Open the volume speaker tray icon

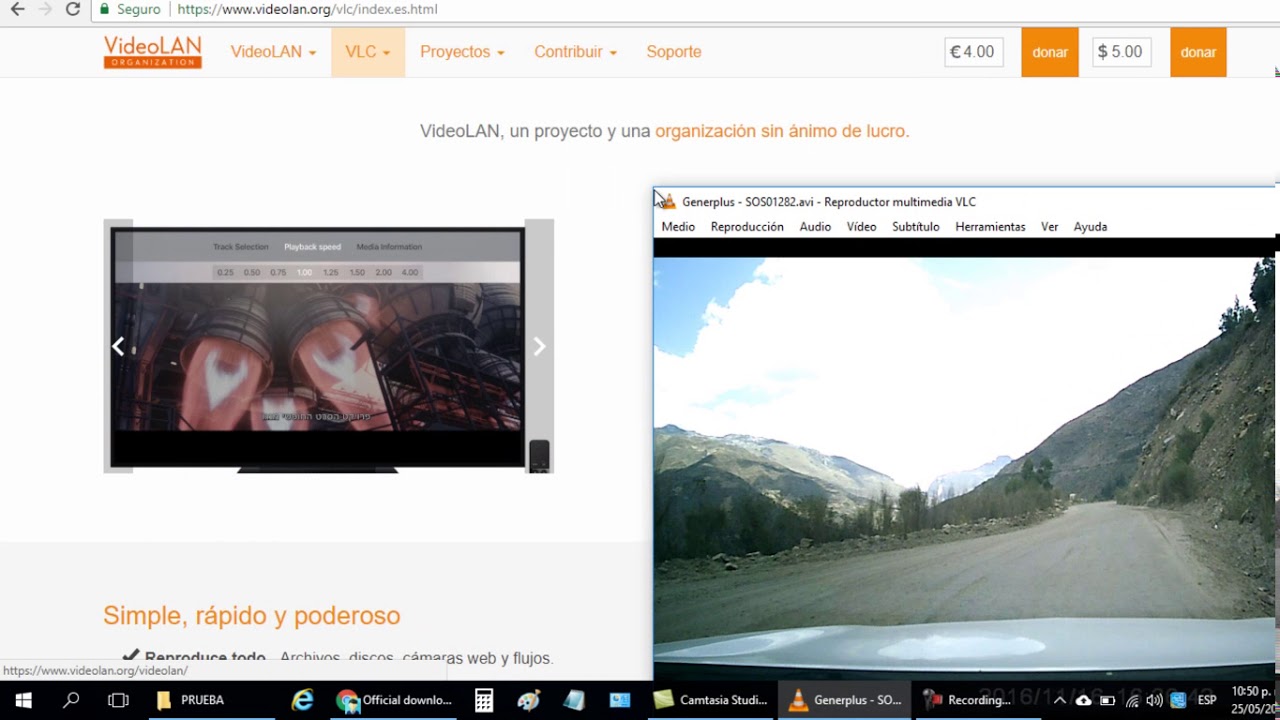tap(1155, 700)
